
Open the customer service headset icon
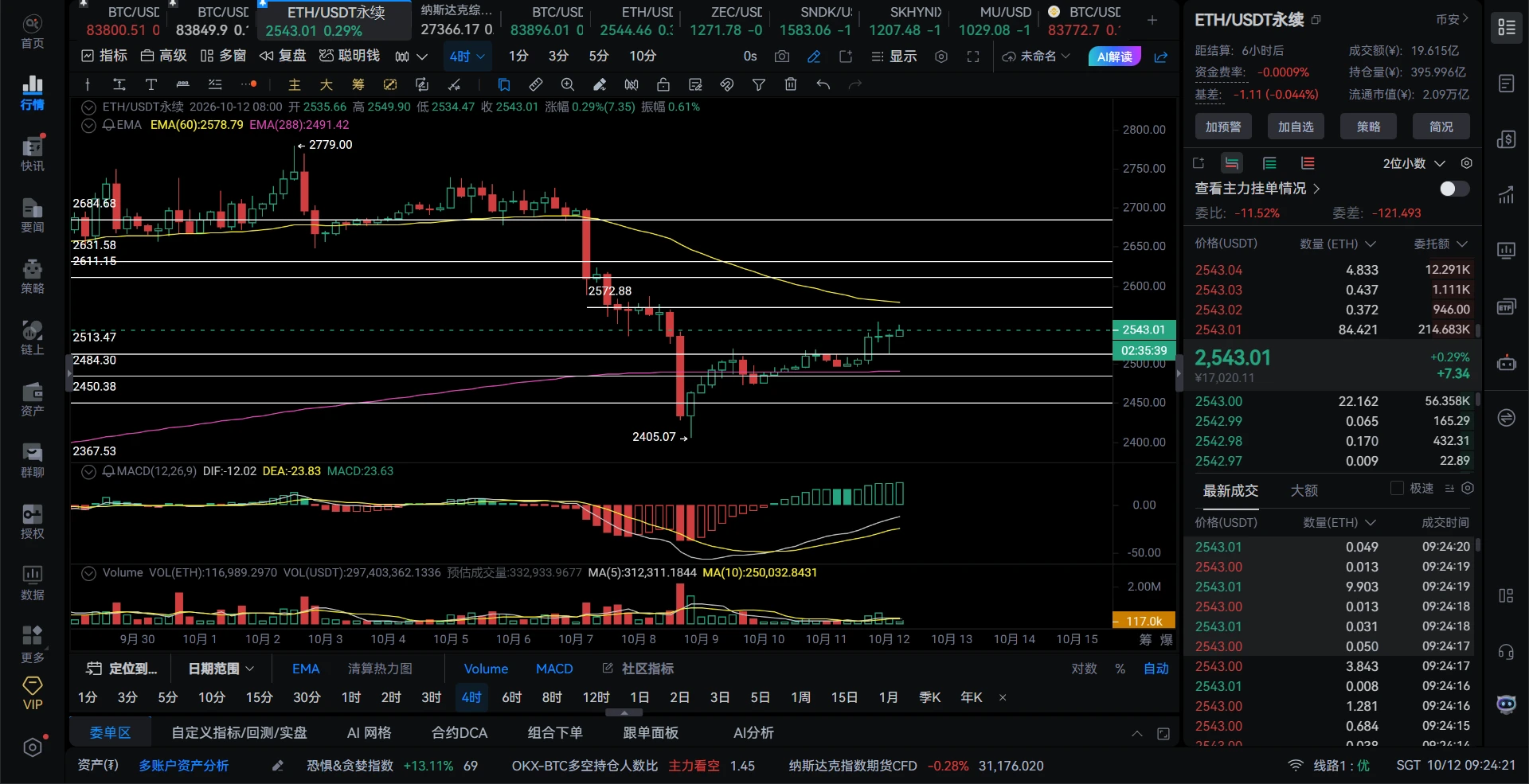click(1506, 652)
